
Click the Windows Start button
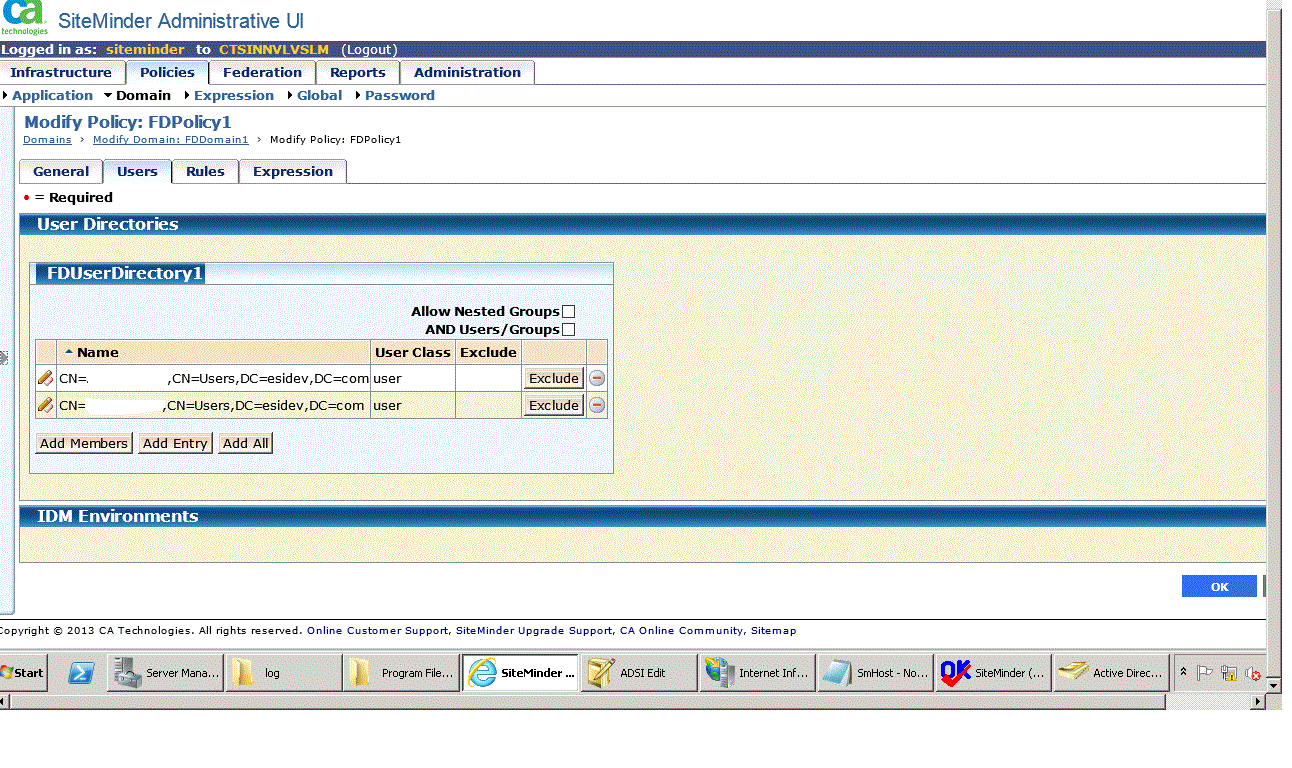tap(23, 673)
